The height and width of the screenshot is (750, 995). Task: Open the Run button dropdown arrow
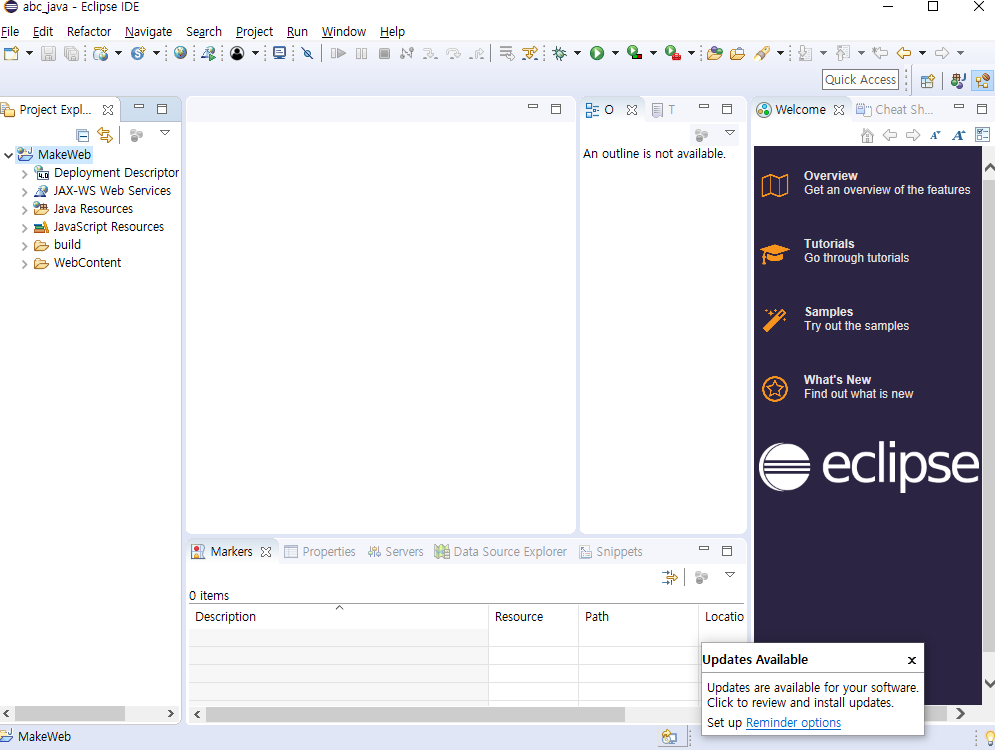click(615, 53)
